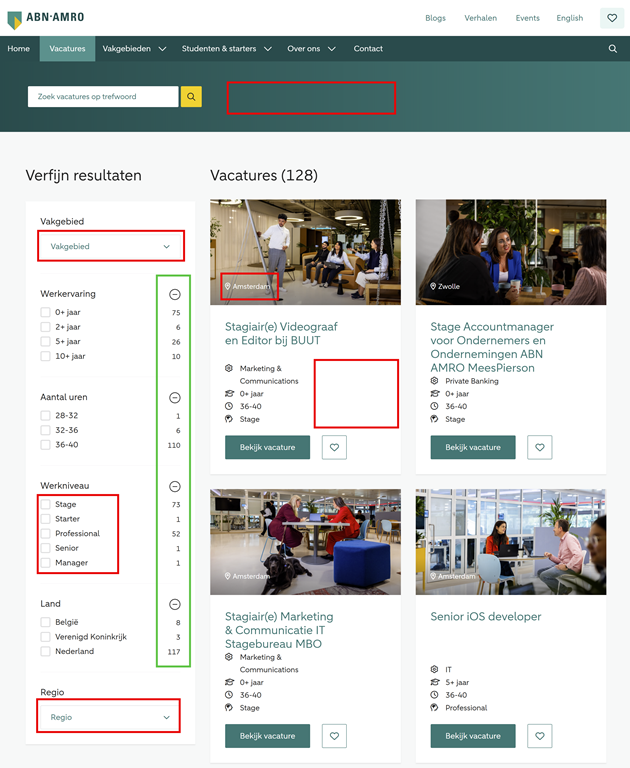The image size is (630, 768).
Task: Switch language via English link
Action: pos(569,18)
